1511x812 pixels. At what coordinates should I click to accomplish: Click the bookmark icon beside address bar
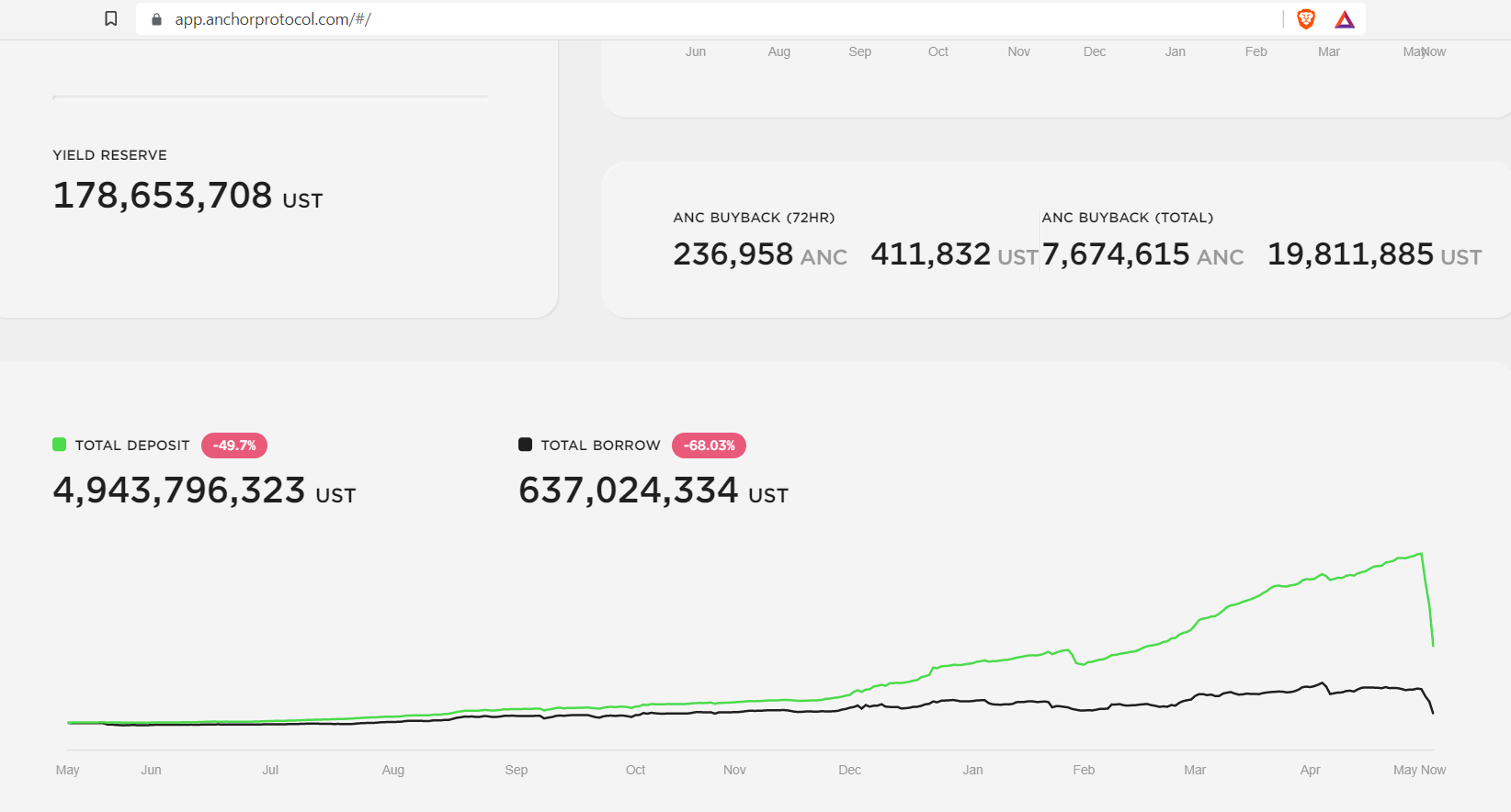[x=111, y=18]
